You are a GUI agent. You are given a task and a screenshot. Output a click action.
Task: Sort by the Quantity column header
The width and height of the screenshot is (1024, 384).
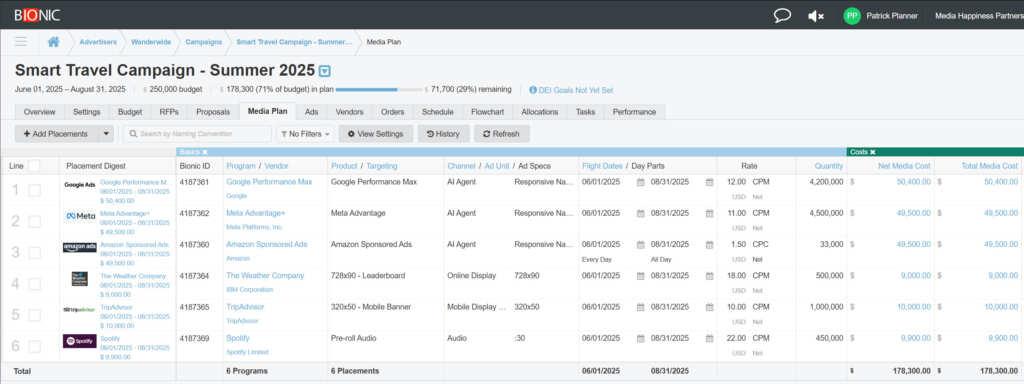pyautogui.click(x=829, y=166)
